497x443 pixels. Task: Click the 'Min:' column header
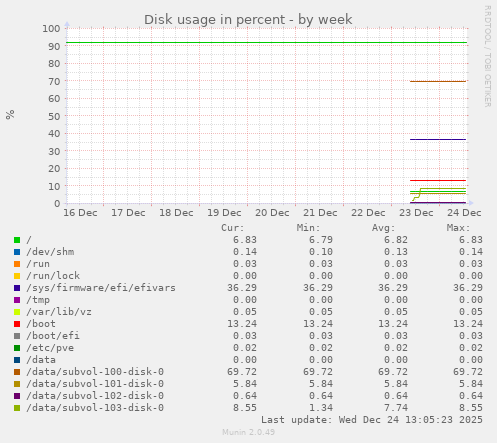308,228
